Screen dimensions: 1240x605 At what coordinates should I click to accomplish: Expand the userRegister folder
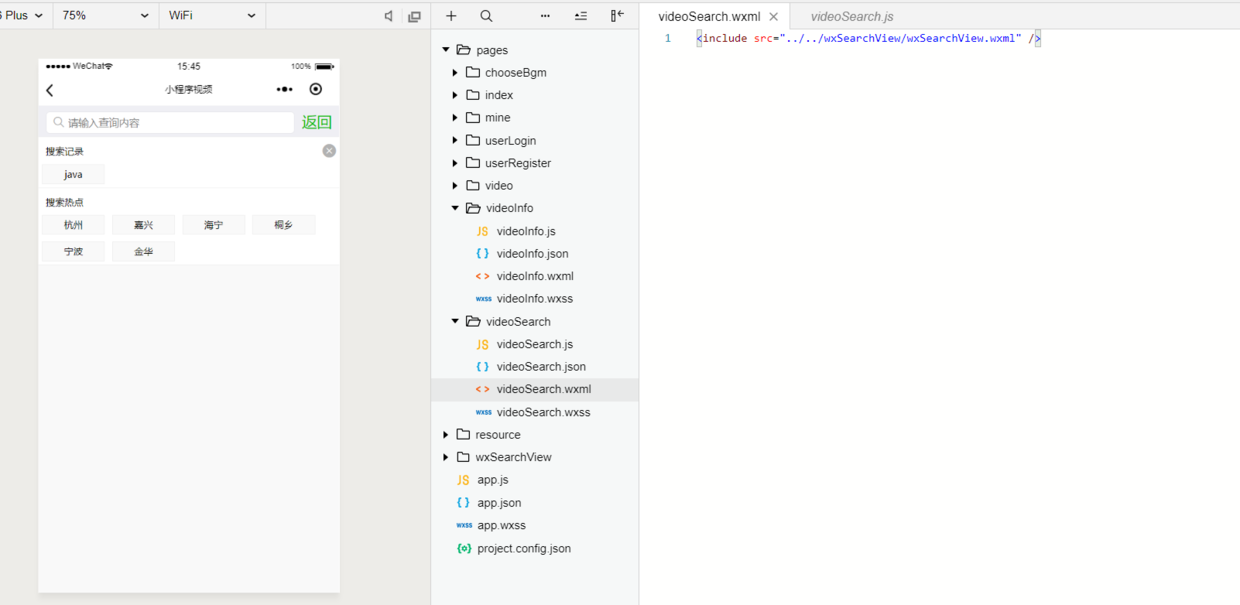(x=455, y=163)
